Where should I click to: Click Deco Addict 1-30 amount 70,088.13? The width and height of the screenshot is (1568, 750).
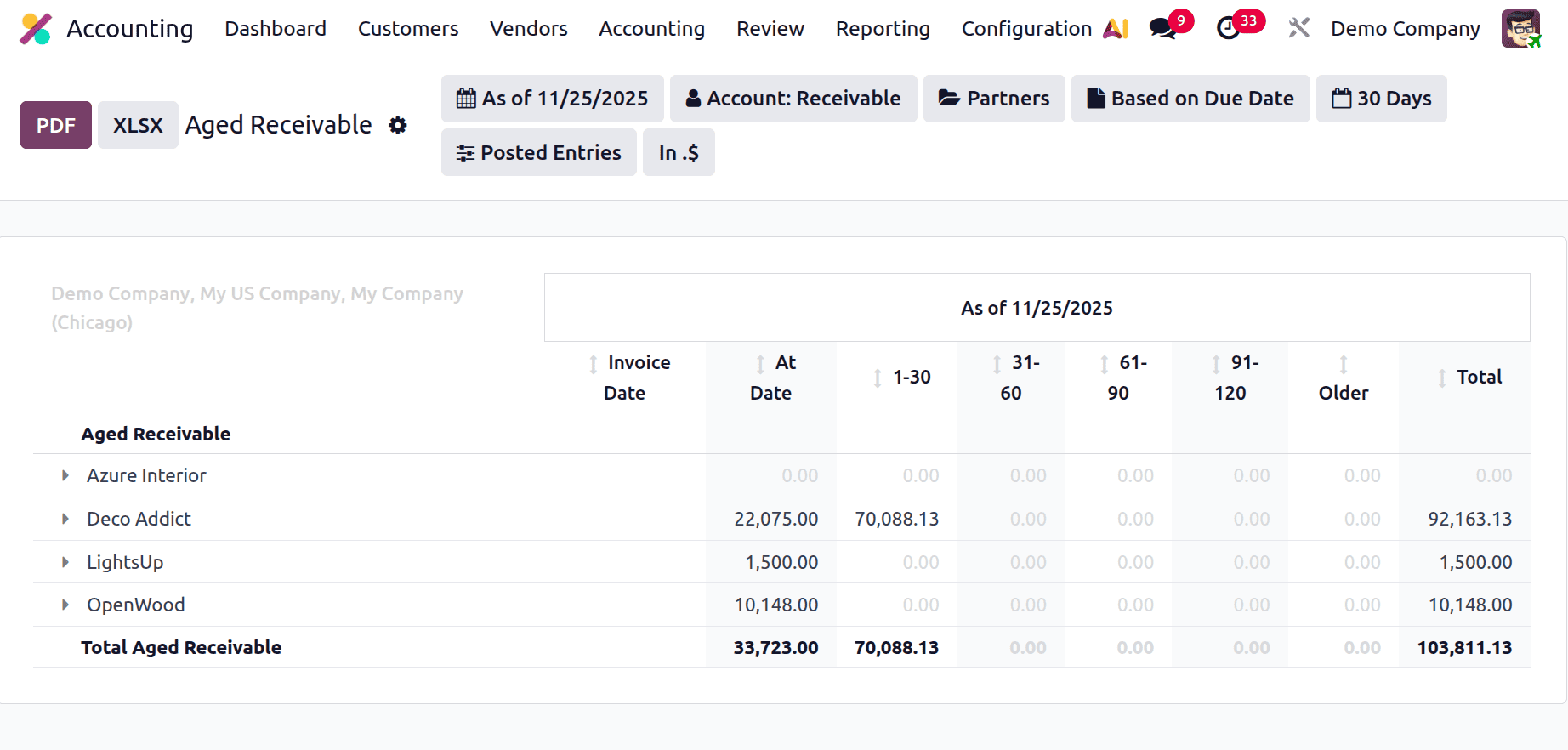(x=896, y=519)
